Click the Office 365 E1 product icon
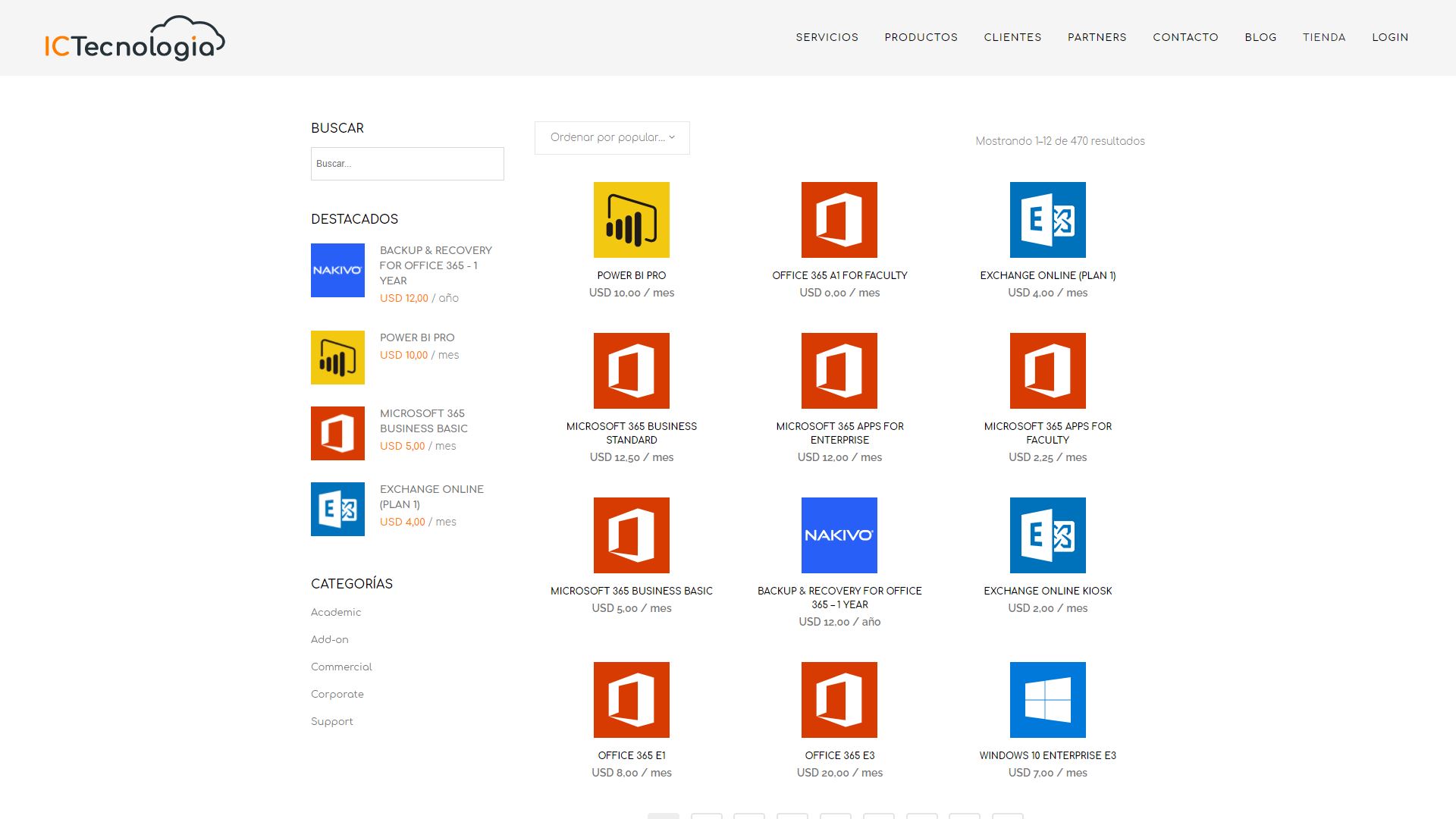The height and width of the screenshot is (819, 1456). (x=631, y=699)
